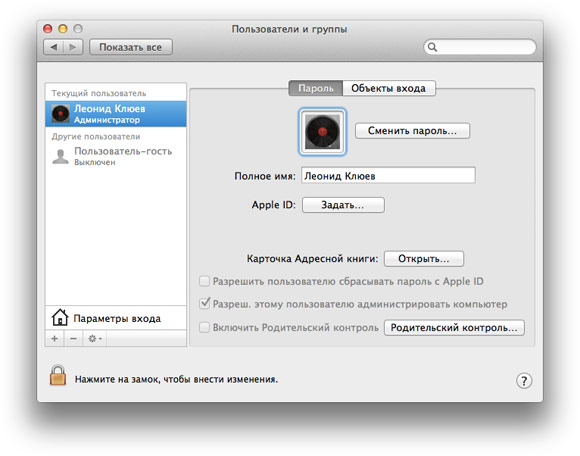Click the vinyl record user picture
The height and width of the screenshot is (456, 580).
322,132
